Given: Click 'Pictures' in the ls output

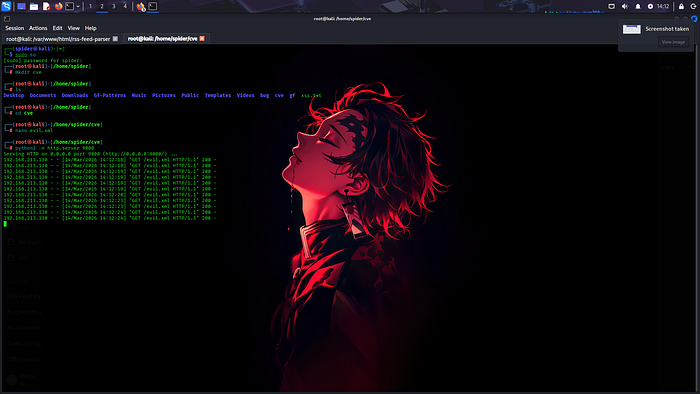Looking at the screenshot, I should click(x=164, y=95).
